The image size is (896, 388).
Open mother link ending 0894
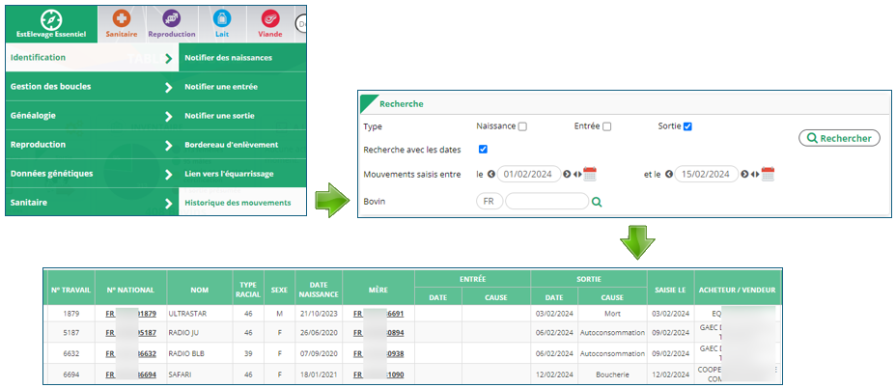pyautogui.click(x=379, y=333)
